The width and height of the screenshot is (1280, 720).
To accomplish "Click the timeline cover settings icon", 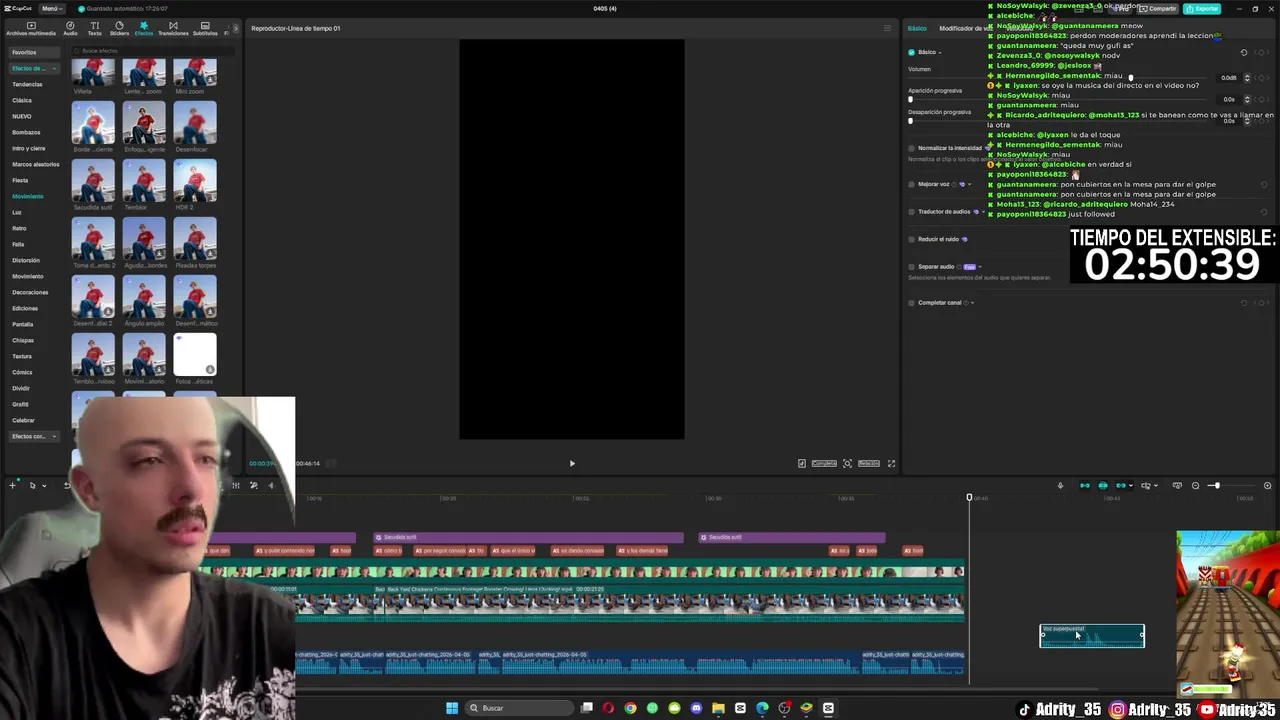I will tap(1177, 486).
